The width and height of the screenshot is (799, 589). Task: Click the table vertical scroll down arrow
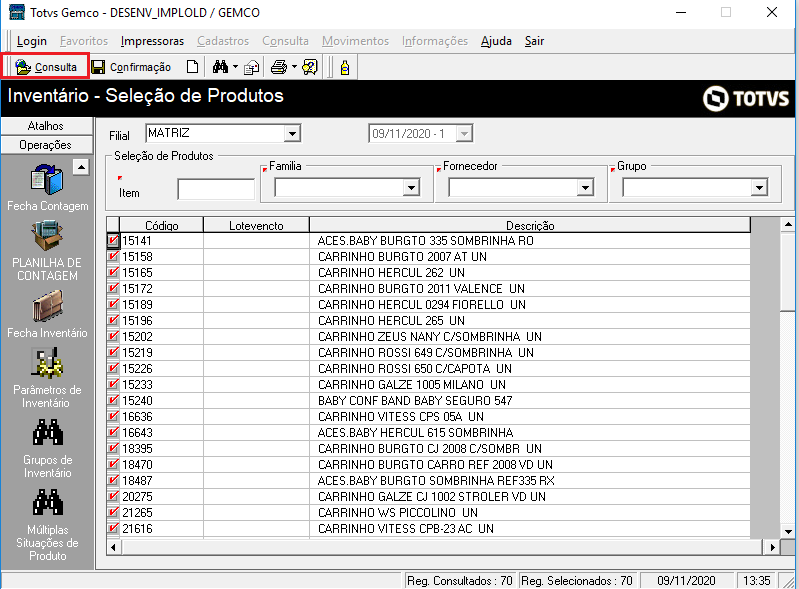click(788, 531)
